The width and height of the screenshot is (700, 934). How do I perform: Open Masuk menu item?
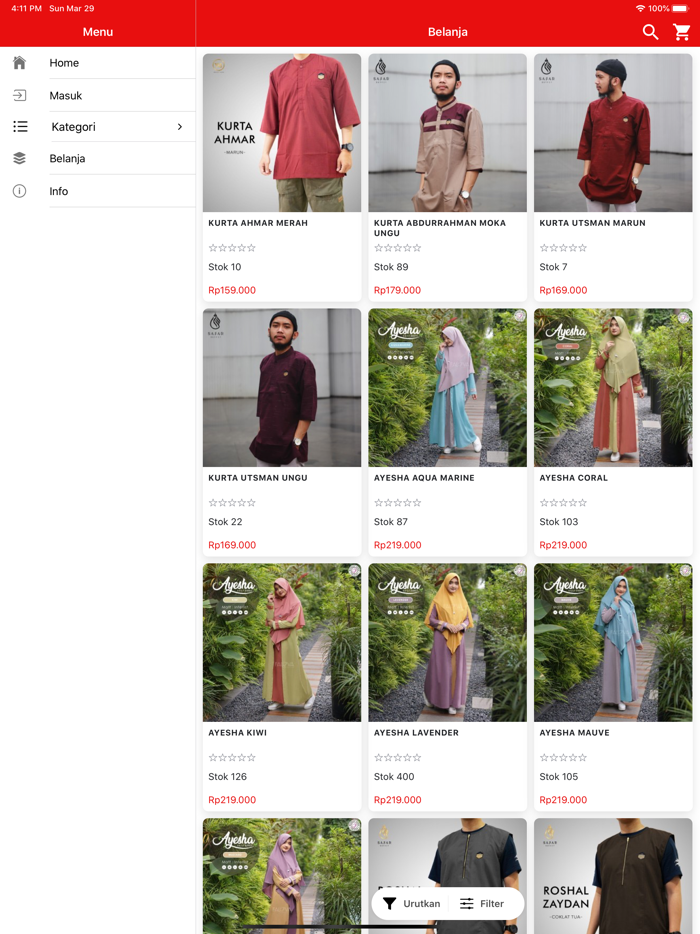click(98, 95)
